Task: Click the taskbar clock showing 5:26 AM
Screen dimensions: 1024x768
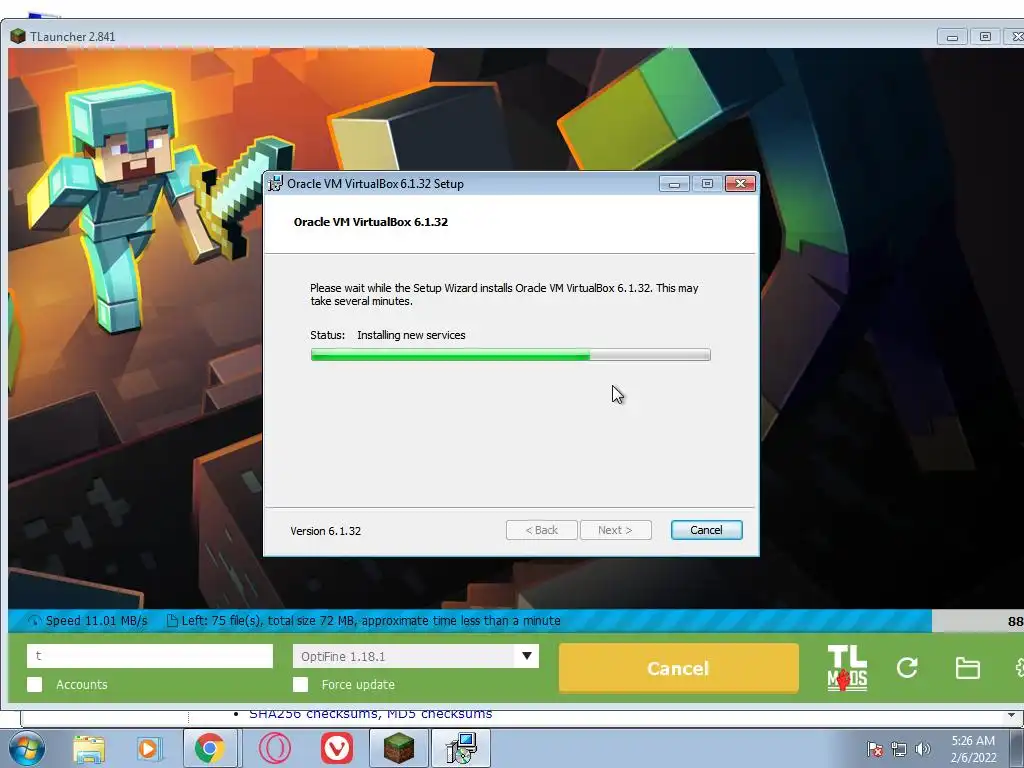Action: [x=973, y=749]
